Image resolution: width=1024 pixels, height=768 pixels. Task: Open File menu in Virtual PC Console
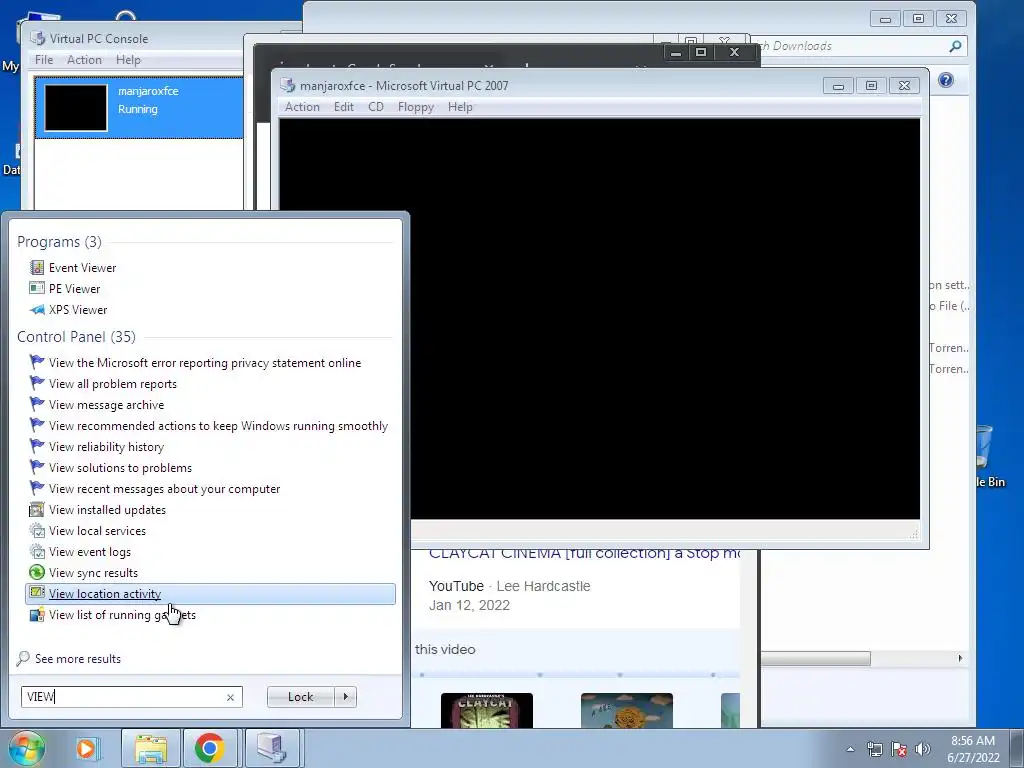pos(44,59)
